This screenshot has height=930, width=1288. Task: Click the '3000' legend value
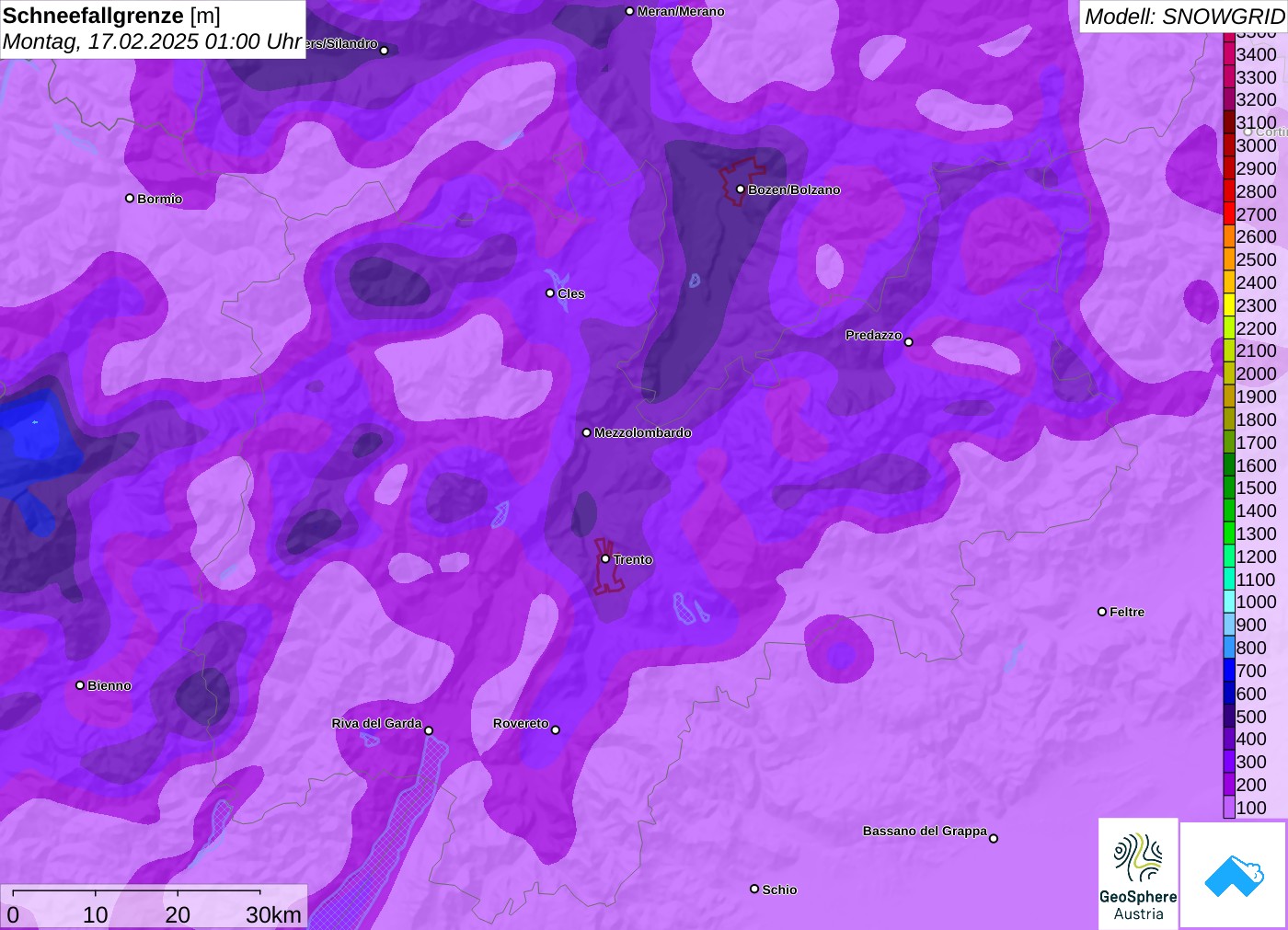pos(1256,145)
